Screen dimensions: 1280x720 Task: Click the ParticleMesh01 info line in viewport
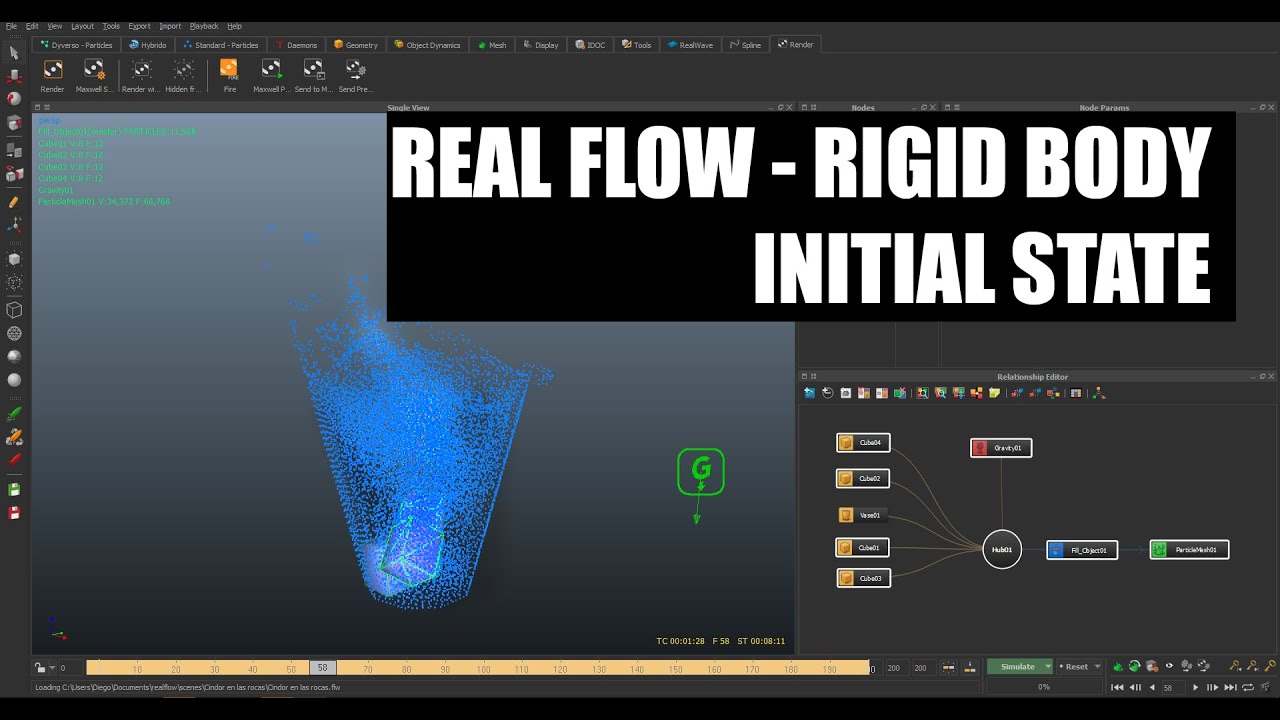(104, 202)
